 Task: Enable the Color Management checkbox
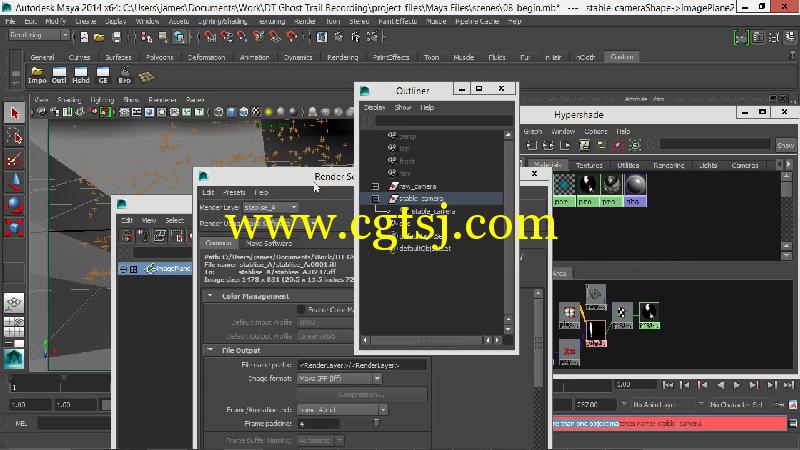tap(301, 309)
